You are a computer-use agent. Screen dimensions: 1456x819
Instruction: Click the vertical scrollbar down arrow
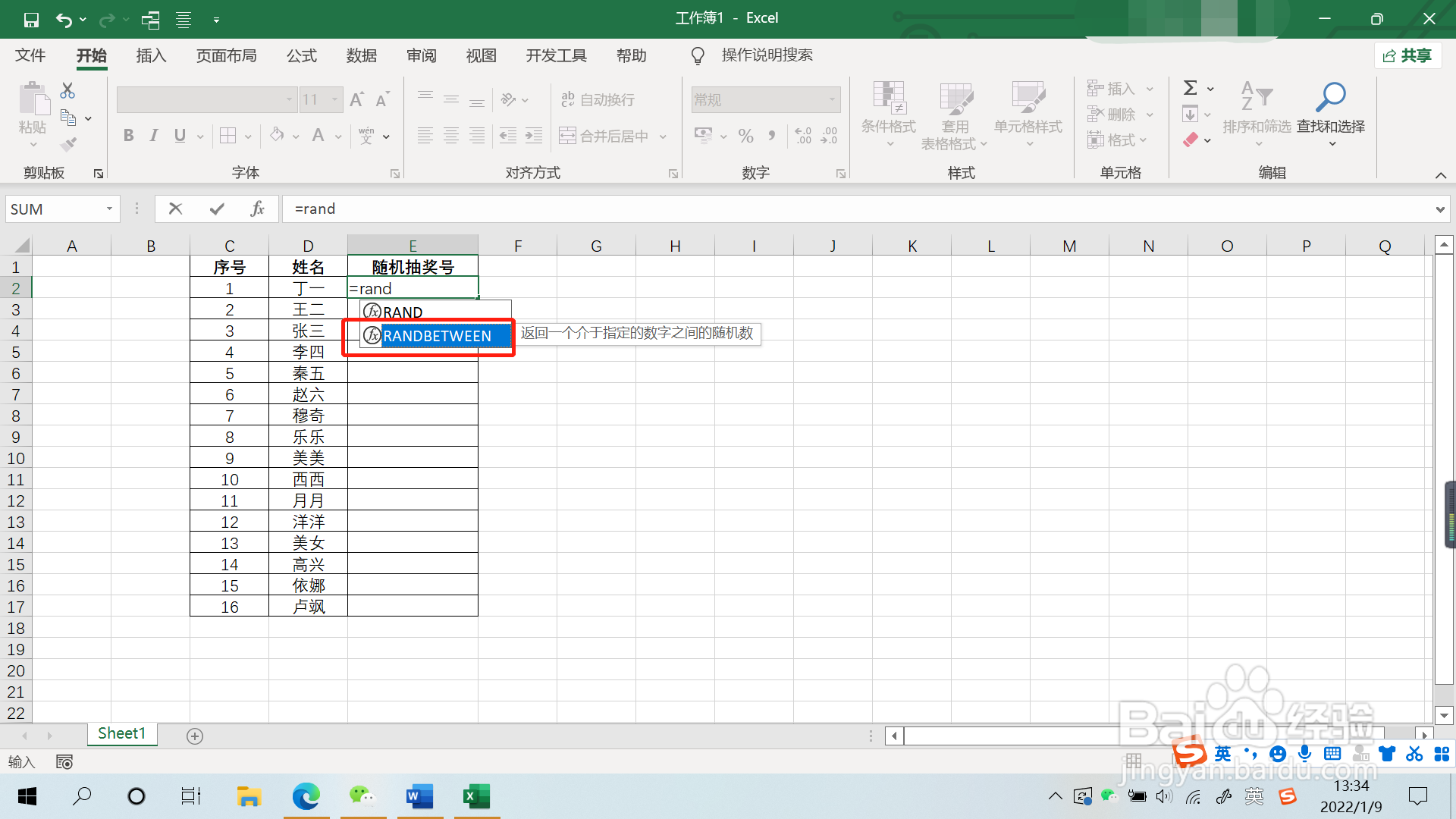point(1444,714)
